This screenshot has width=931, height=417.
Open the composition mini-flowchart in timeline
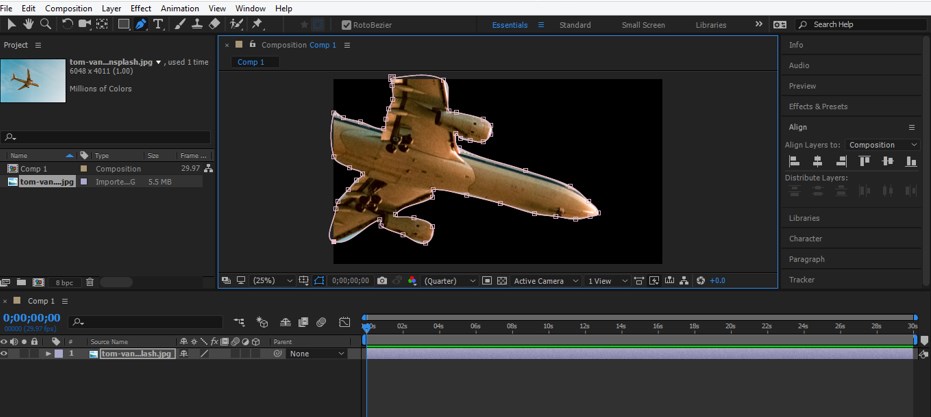point(239,322)
